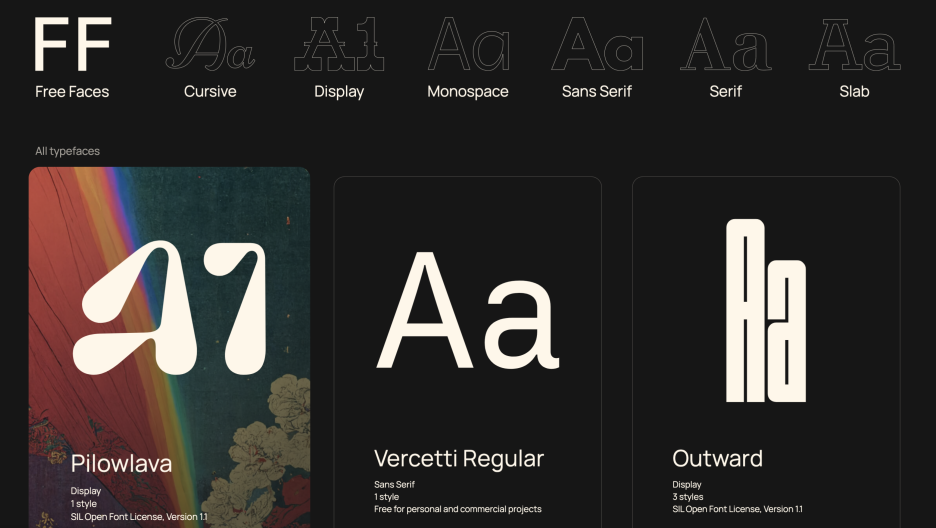Click Vercetti Regular's 1 style text

tap(387, 497)
